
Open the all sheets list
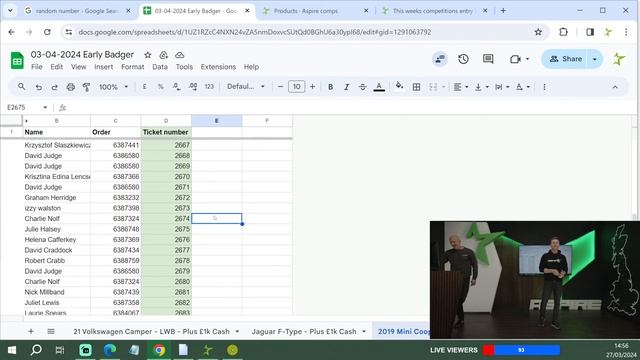pos(51,331)
